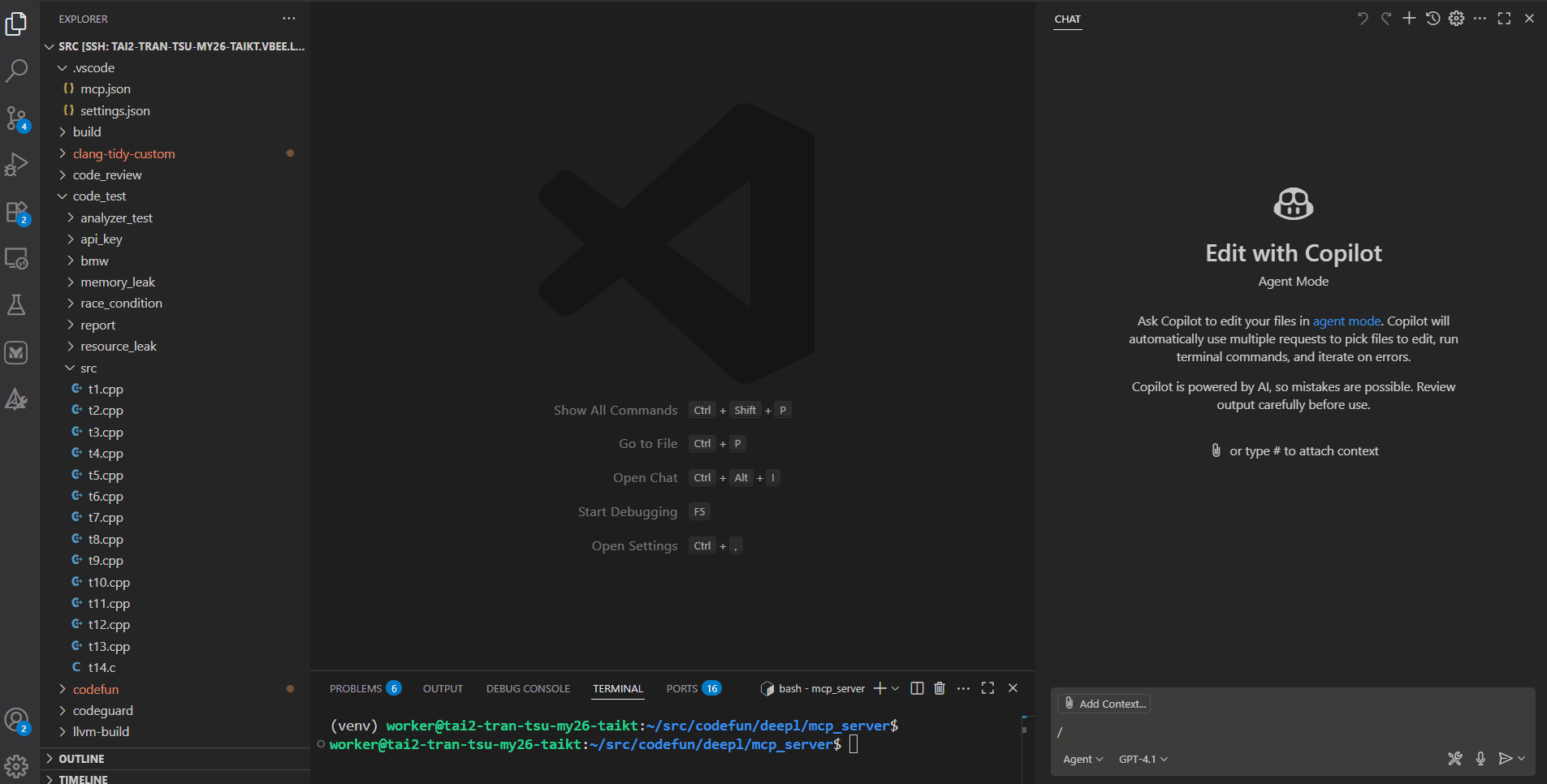Redo last chat request
1547x784 pixels.
click(x=1385, y=19)
